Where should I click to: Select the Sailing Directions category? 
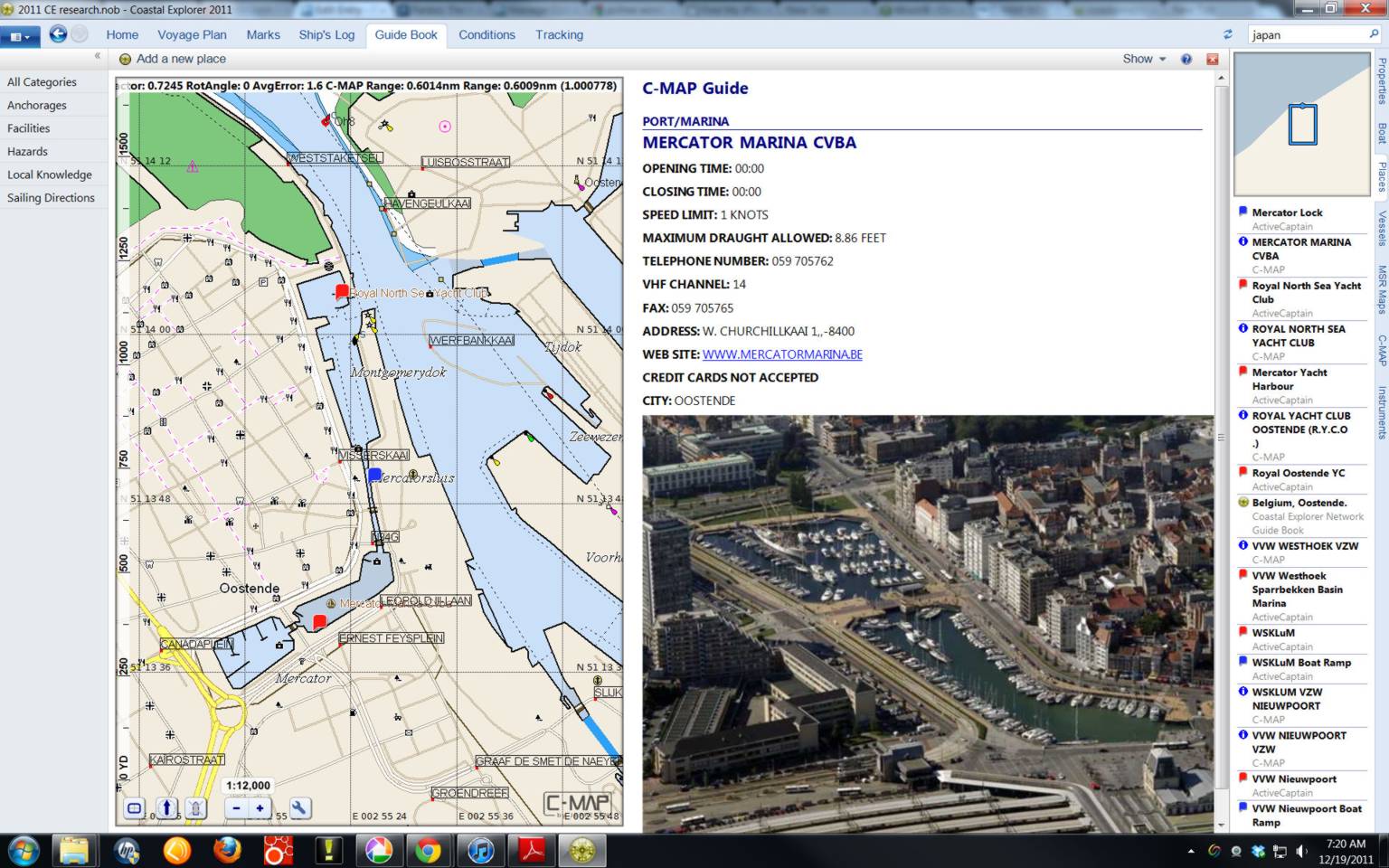pos(54,197)
